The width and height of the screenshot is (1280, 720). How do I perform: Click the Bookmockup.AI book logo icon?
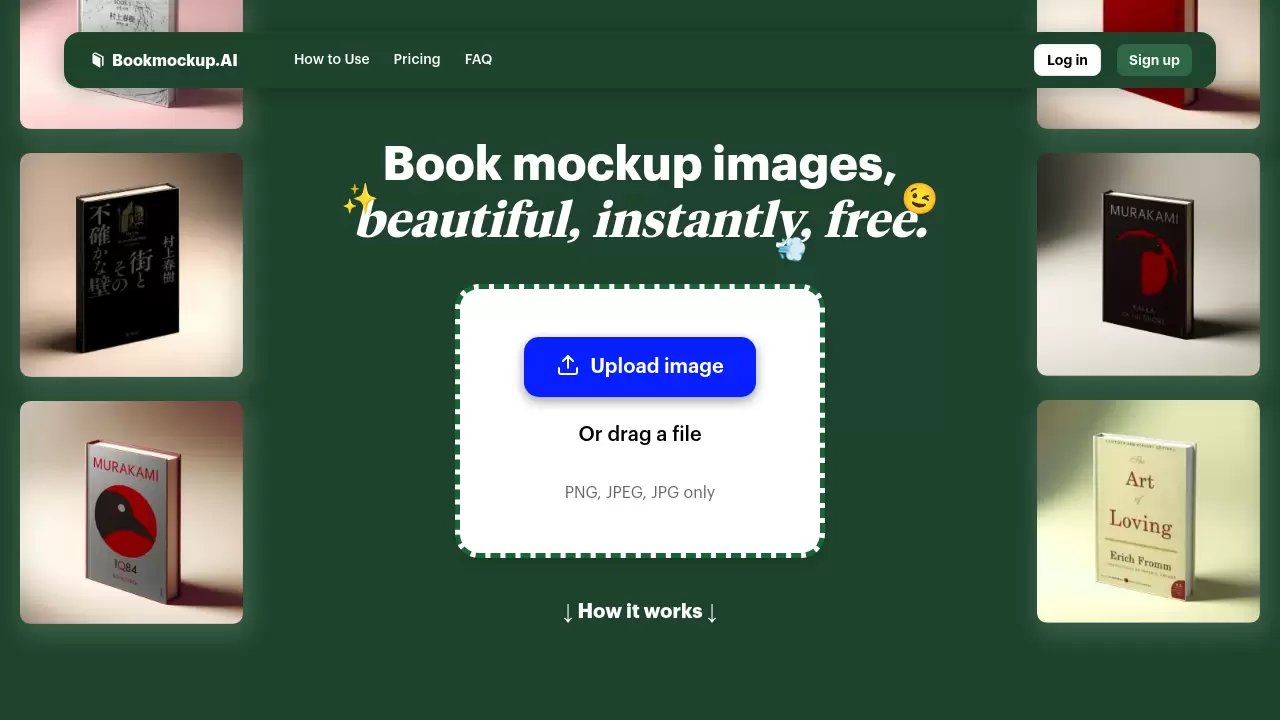(98, 60)
